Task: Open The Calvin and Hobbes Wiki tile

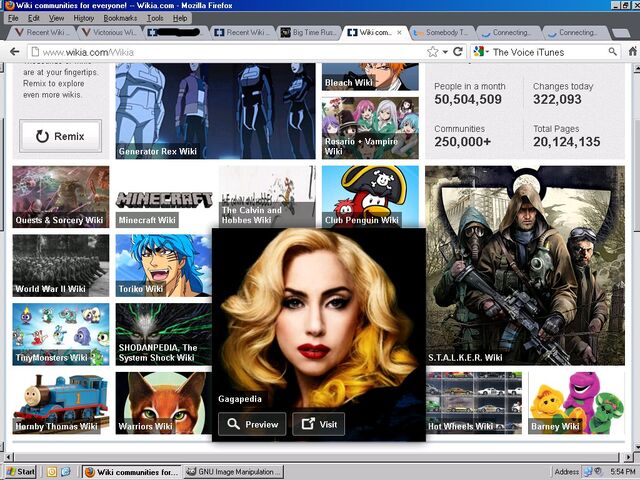Action: [x=267, y=197]
